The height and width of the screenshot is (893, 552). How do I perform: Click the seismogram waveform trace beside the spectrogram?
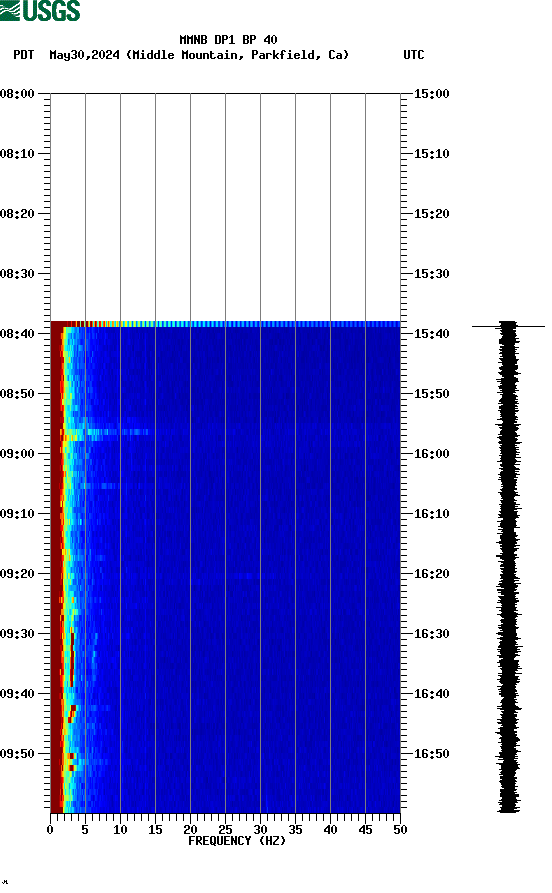pyautogui.click(x=508, y=567)
